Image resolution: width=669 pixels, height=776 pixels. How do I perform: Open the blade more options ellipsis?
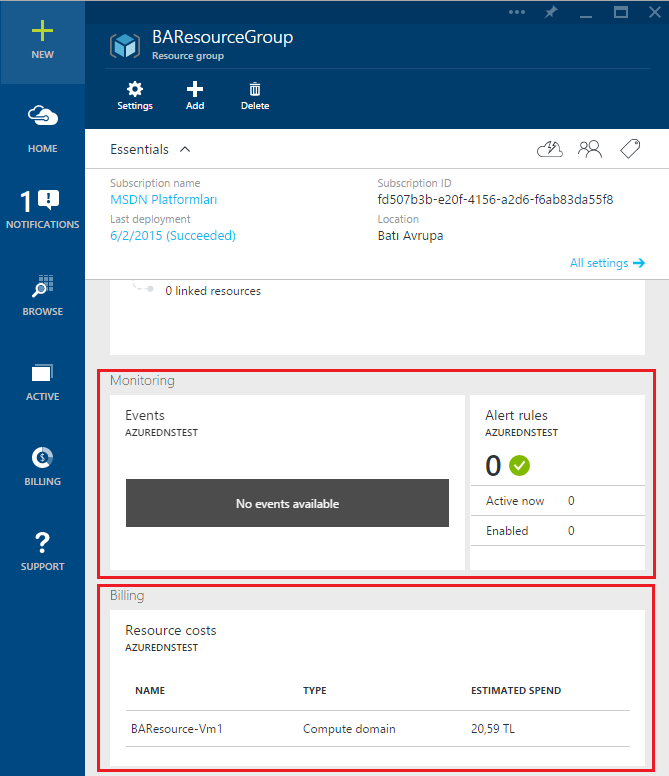(x=517, y=12)
